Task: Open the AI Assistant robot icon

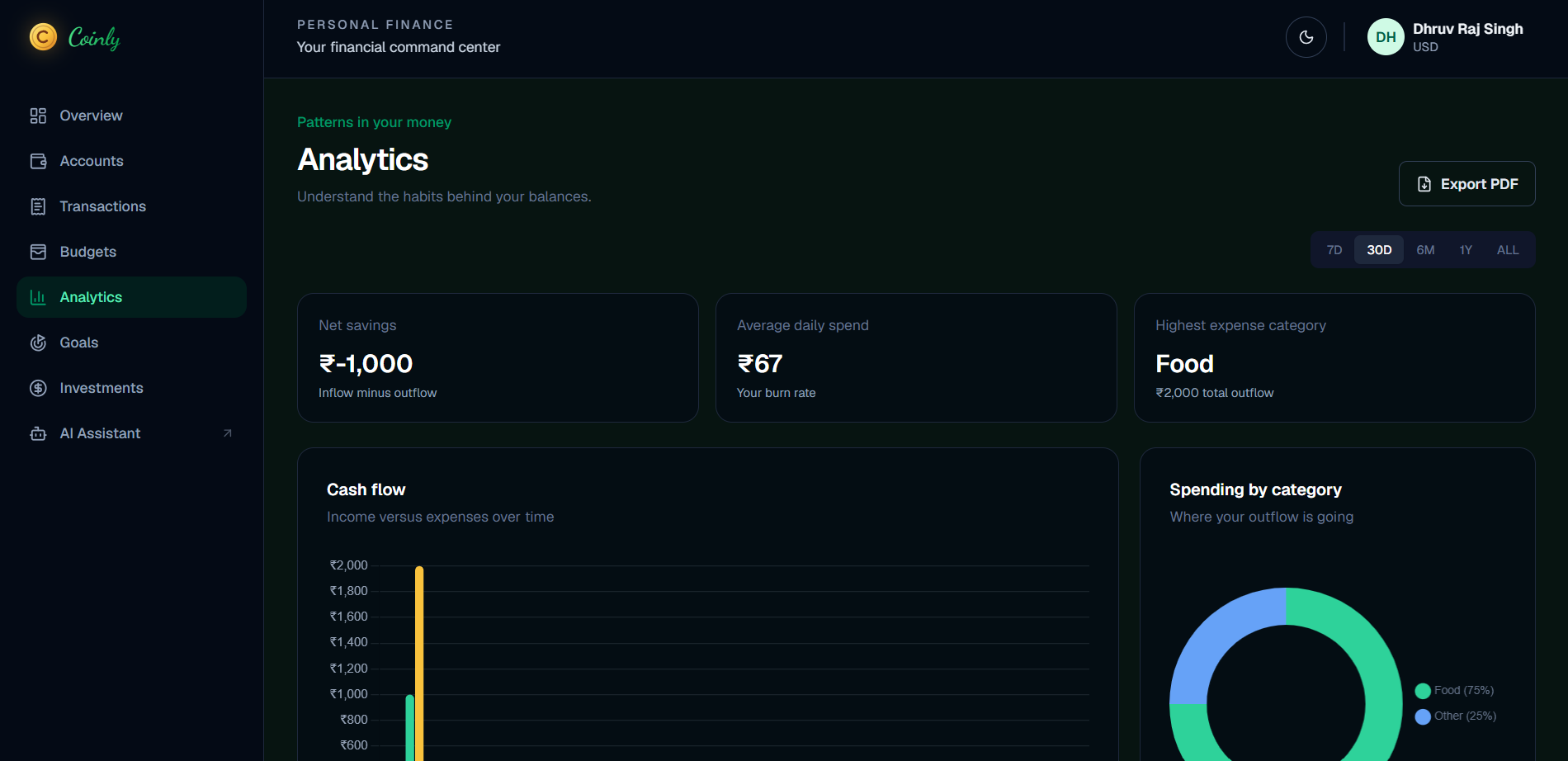Action: 38,433
